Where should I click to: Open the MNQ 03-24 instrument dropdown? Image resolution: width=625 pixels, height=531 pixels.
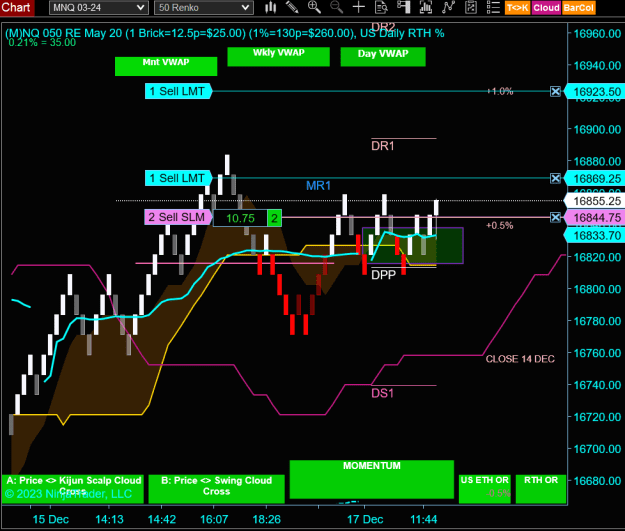click(x=98, y=8)
